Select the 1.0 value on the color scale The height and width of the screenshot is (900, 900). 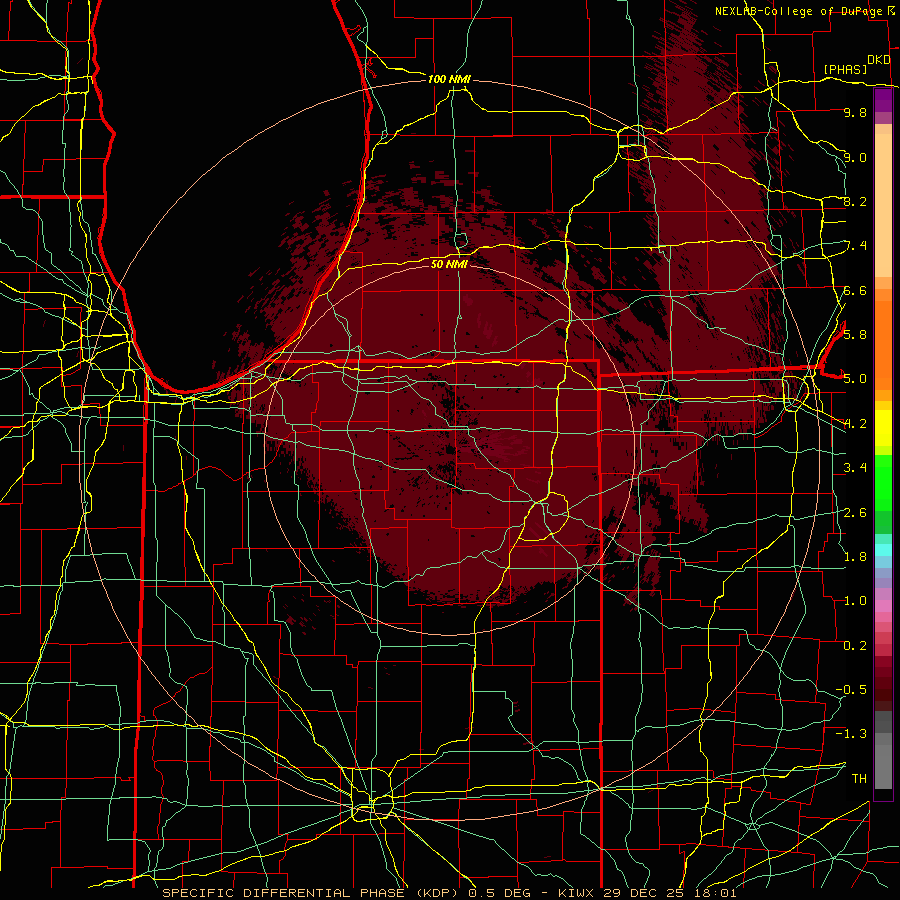(x=855, y=600)
